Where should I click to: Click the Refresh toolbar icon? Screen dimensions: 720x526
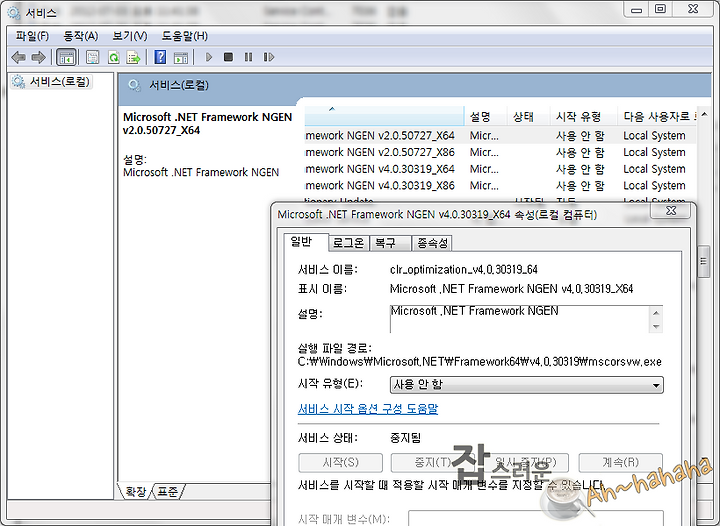click(113, 57)
